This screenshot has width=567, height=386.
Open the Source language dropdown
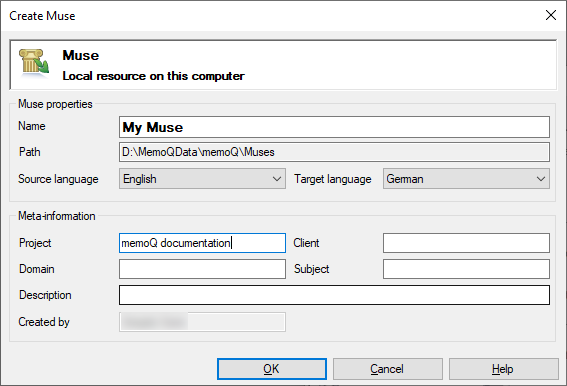point(202,179)
